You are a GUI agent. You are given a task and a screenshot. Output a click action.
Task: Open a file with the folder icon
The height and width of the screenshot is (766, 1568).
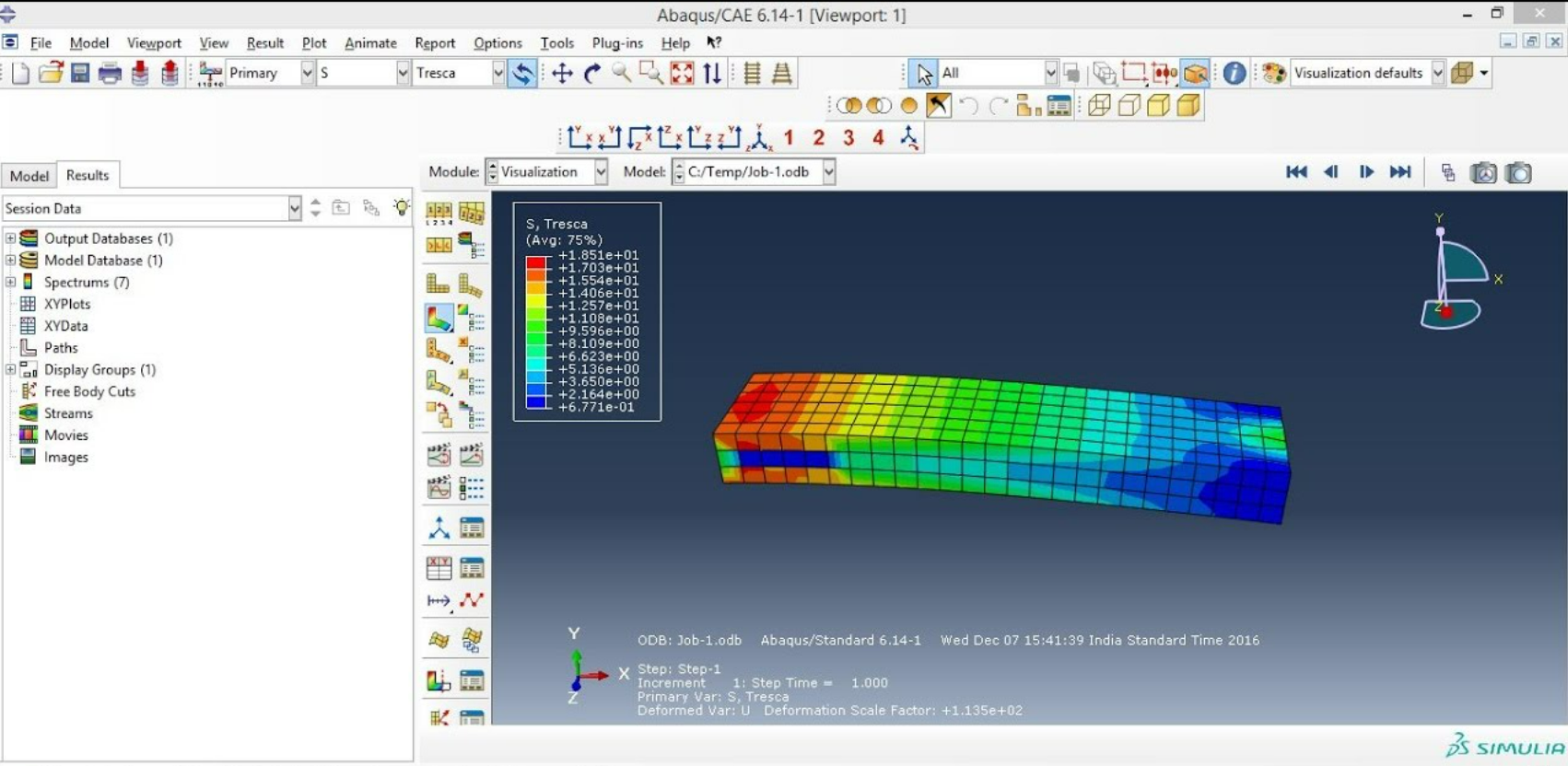coord(51,73)
